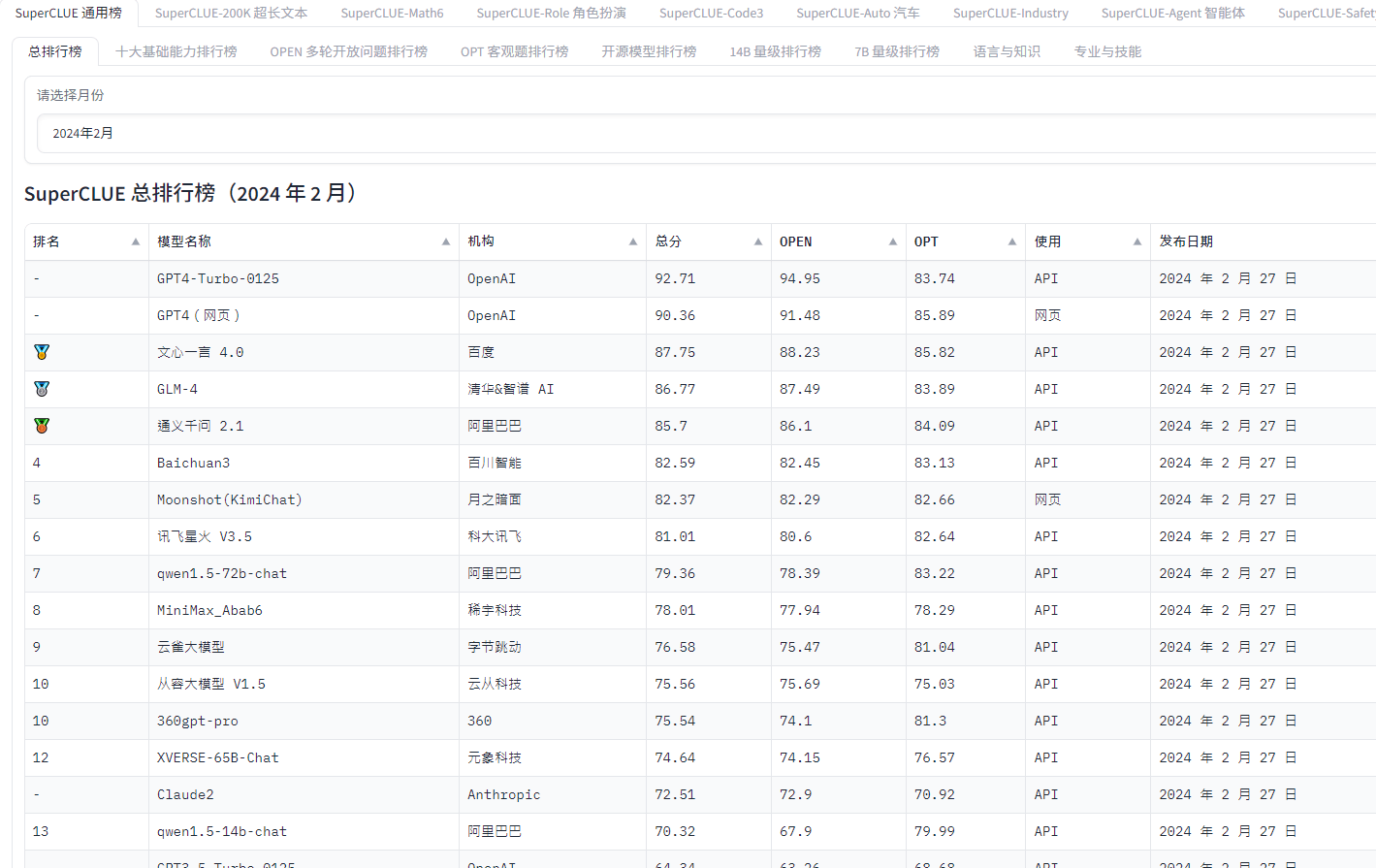Click the sort arrow in the 机构 column
The height and width of the screenshot is (868, 1376).
click(633, 241)
